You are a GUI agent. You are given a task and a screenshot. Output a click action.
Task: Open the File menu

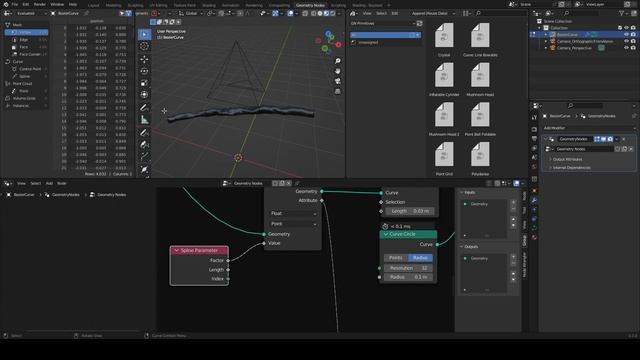pyautogui.click(x=15, y=4)
